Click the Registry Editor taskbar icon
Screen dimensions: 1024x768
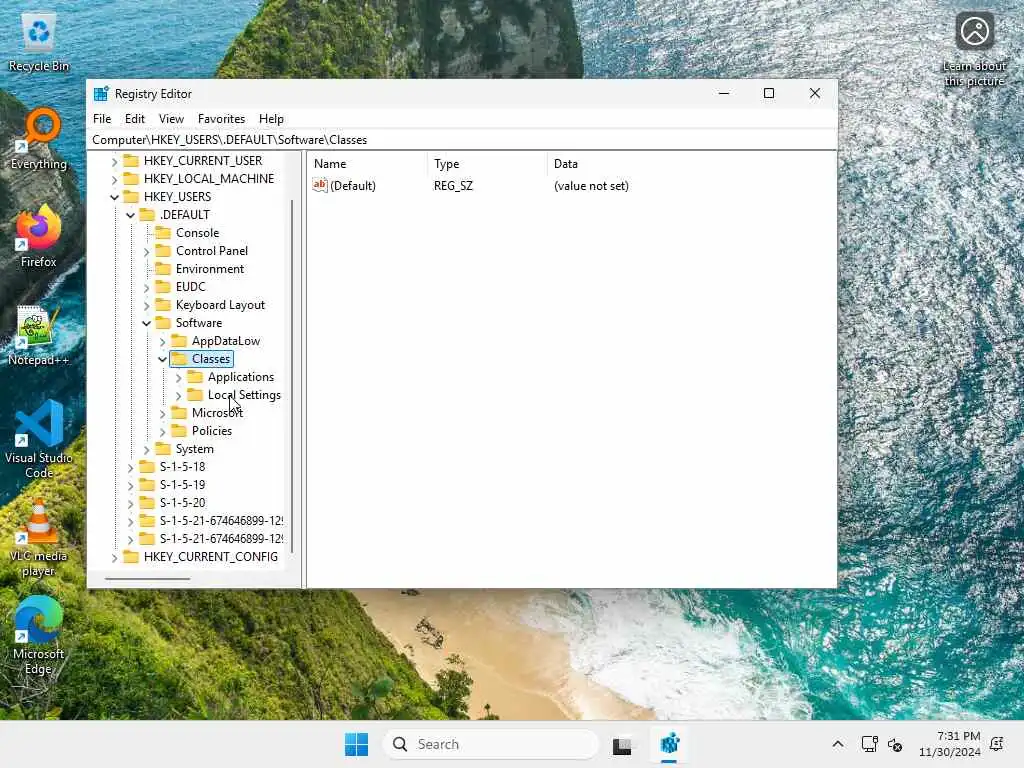(x=669, y=744)
